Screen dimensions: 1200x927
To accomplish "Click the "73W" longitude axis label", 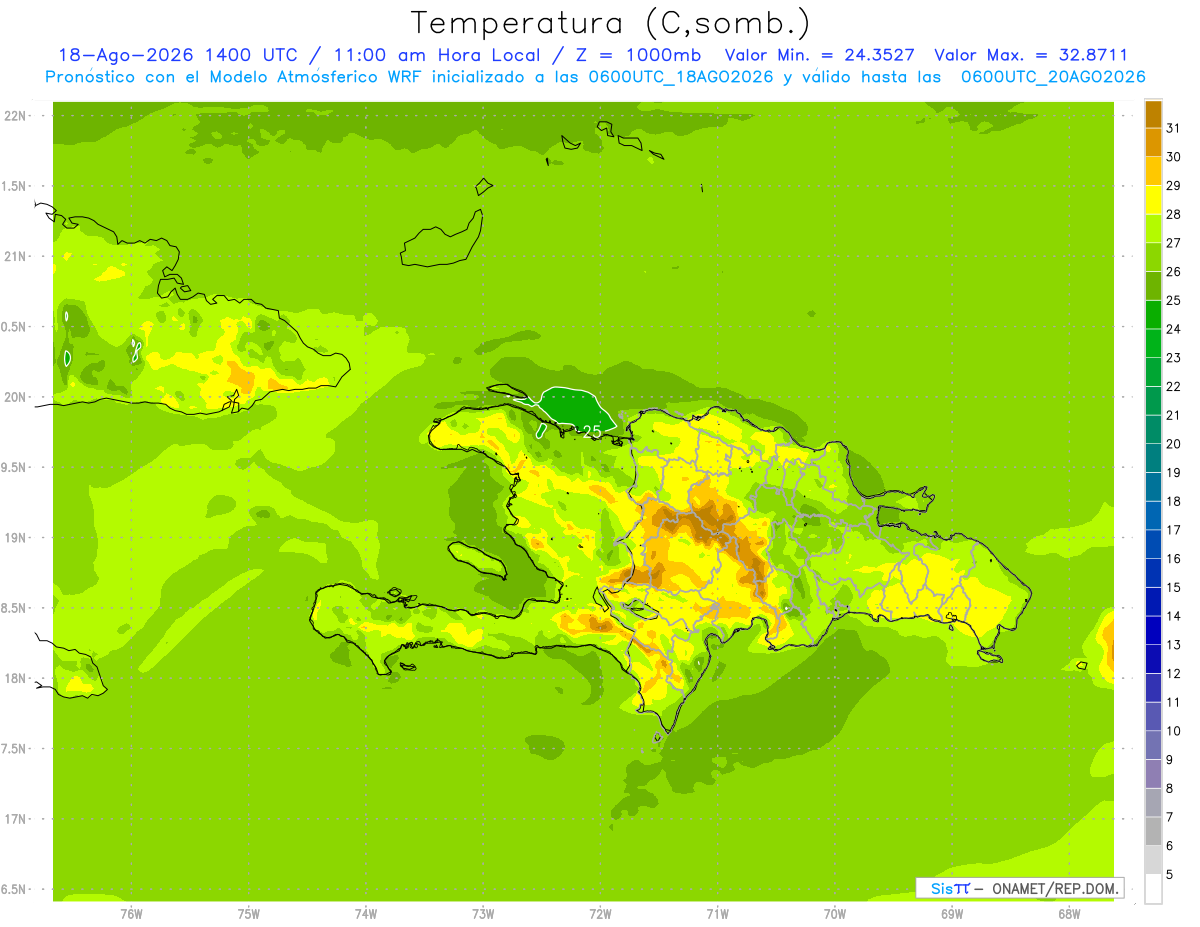I will pos(483,913).
